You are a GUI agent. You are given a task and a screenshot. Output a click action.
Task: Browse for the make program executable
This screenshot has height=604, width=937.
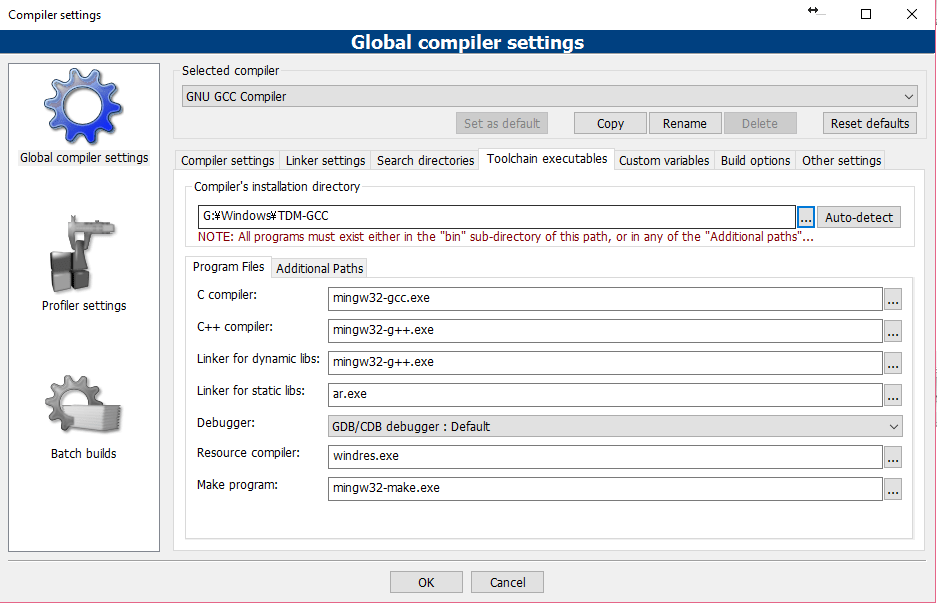click(893, 489)
